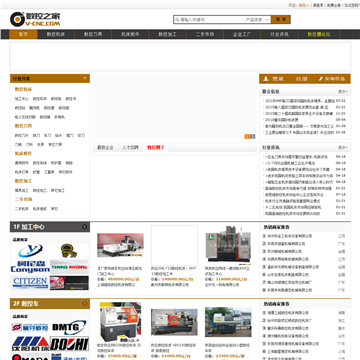This screenshot has width=360, height=360.
Task: Open the red-black brand logo next to CITIZEN
Action: pyautogui.click(x=69, y=283)
